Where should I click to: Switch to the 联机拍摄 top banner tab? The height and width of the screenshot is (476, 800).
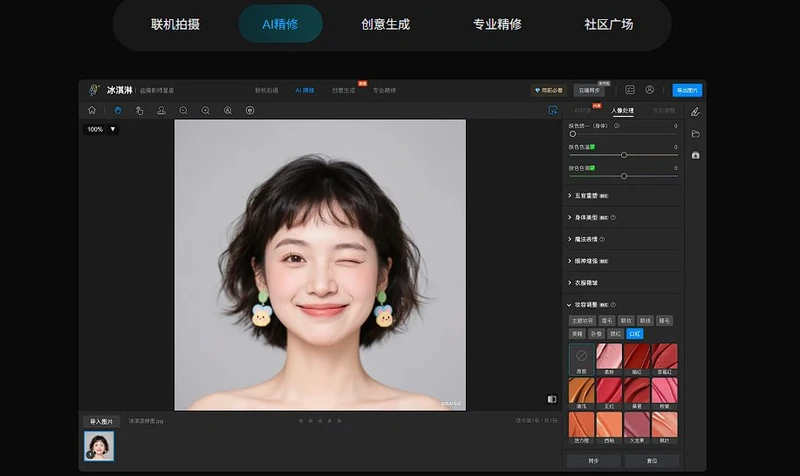(175, 24)
